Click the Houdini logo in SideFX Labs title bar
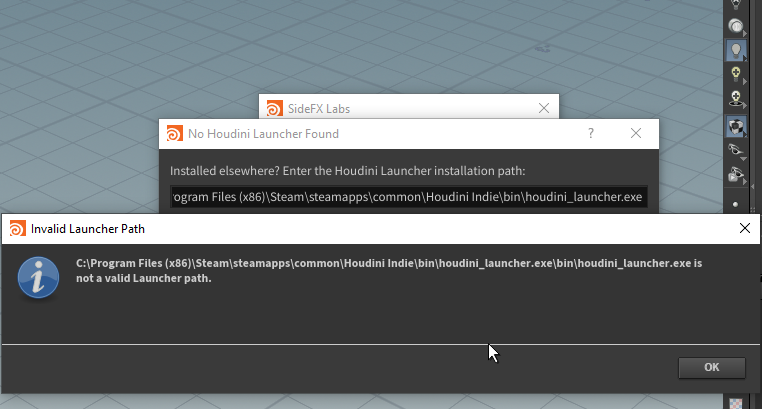762x409 pixels. coord(275,108)
